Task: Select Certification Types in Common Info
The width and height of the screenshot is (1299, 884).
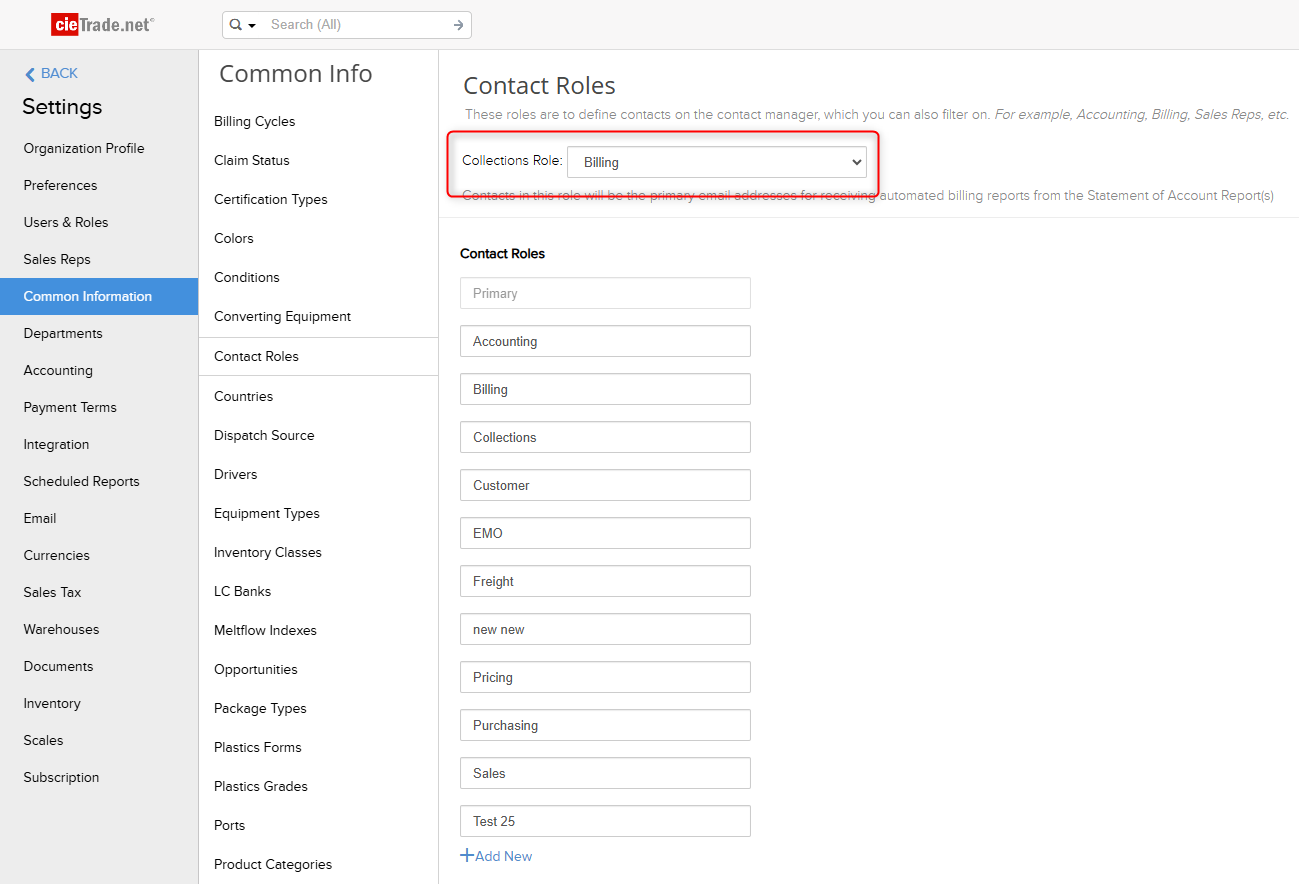Action: (271, 199)
